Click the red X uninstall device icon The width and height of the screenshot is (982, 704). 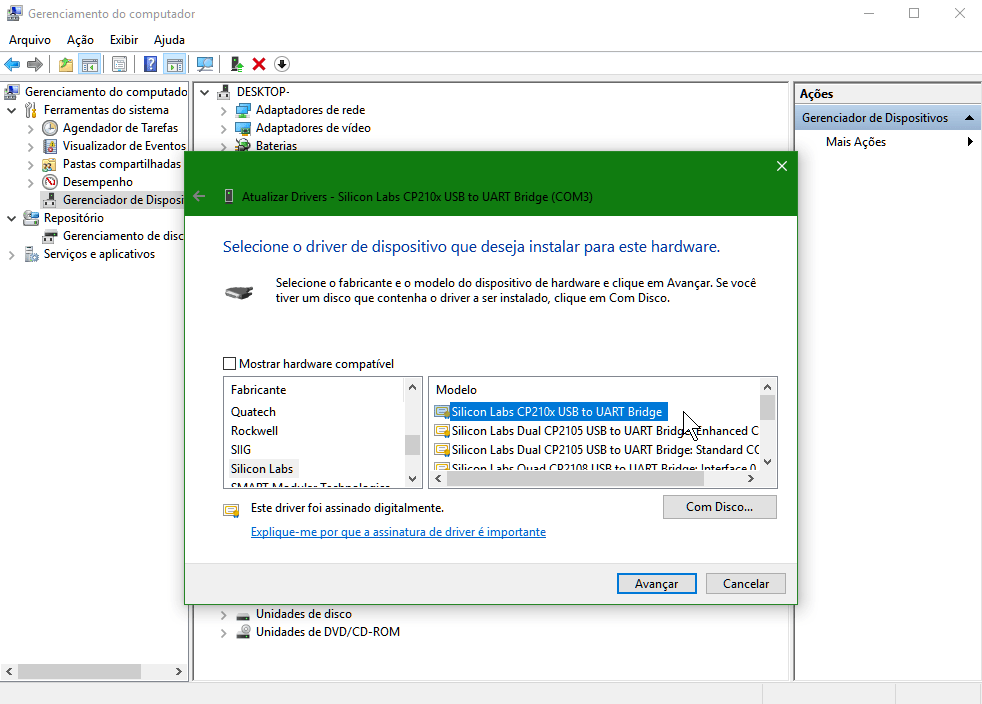click(x=259, y=64)
